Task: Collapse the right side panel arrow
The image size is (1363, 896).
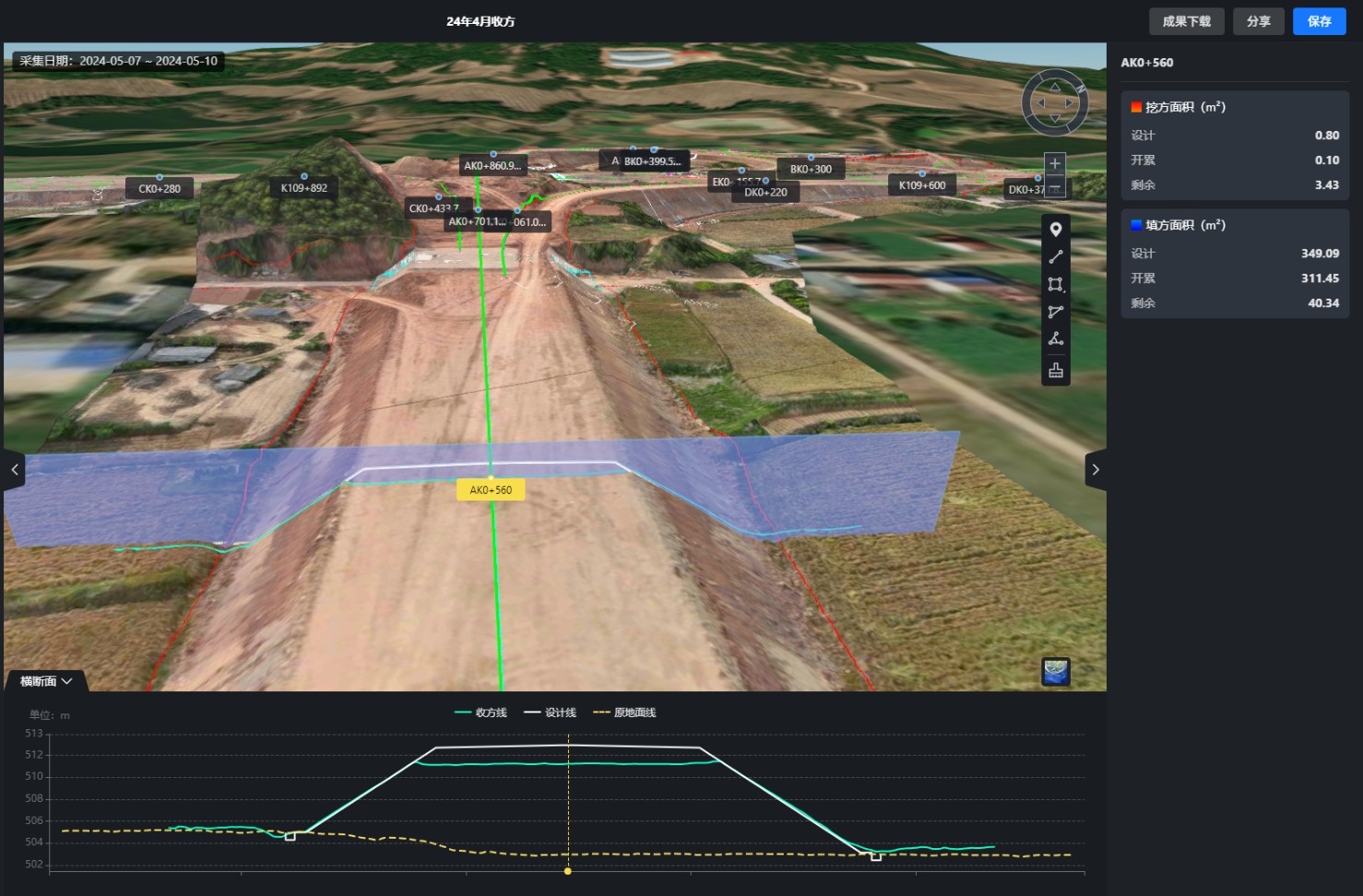Action: (x=1095, y=469)
